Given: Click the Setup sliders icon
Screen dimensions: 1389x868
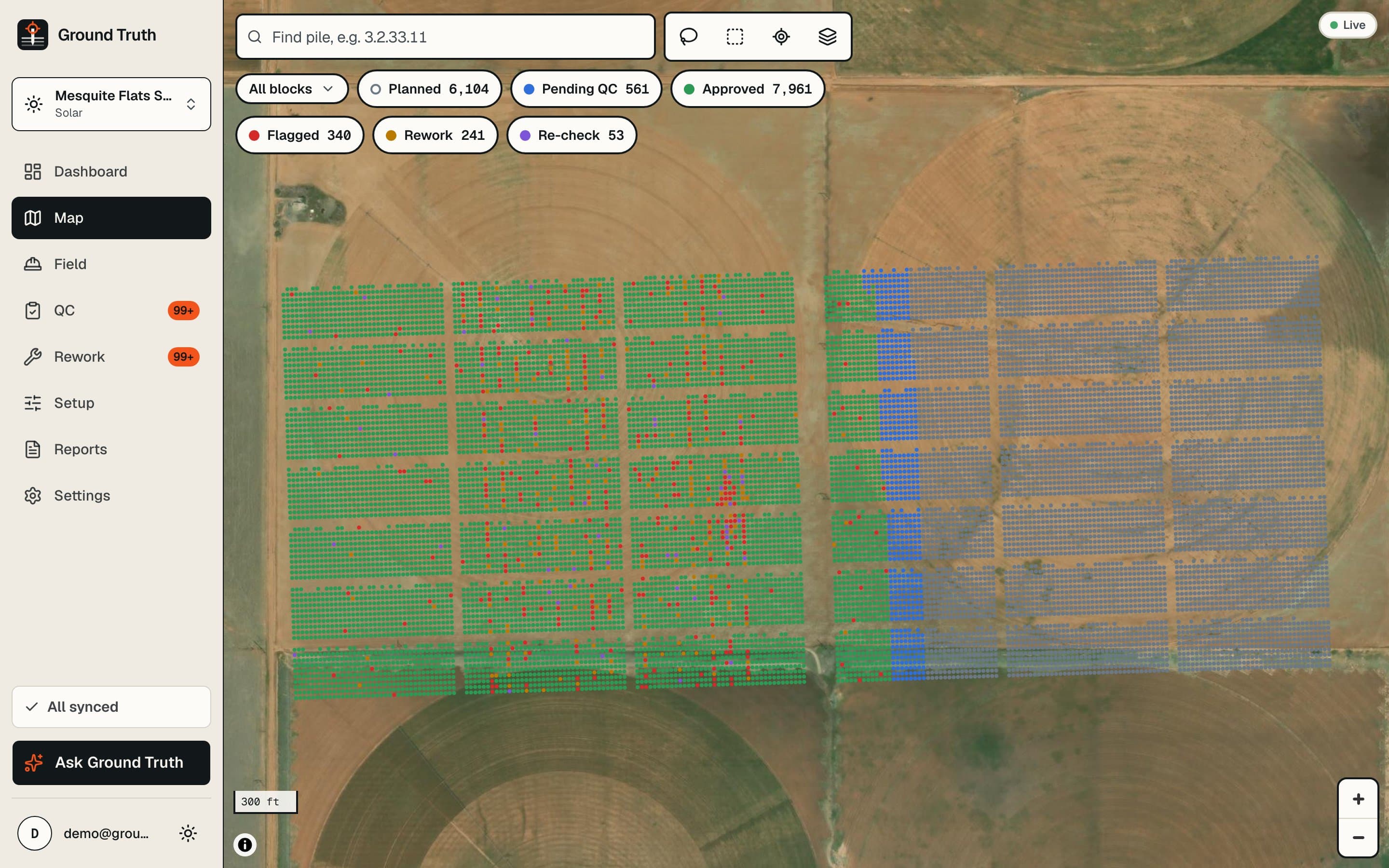Looking at the screenshot, I should (x=33, y=403).
